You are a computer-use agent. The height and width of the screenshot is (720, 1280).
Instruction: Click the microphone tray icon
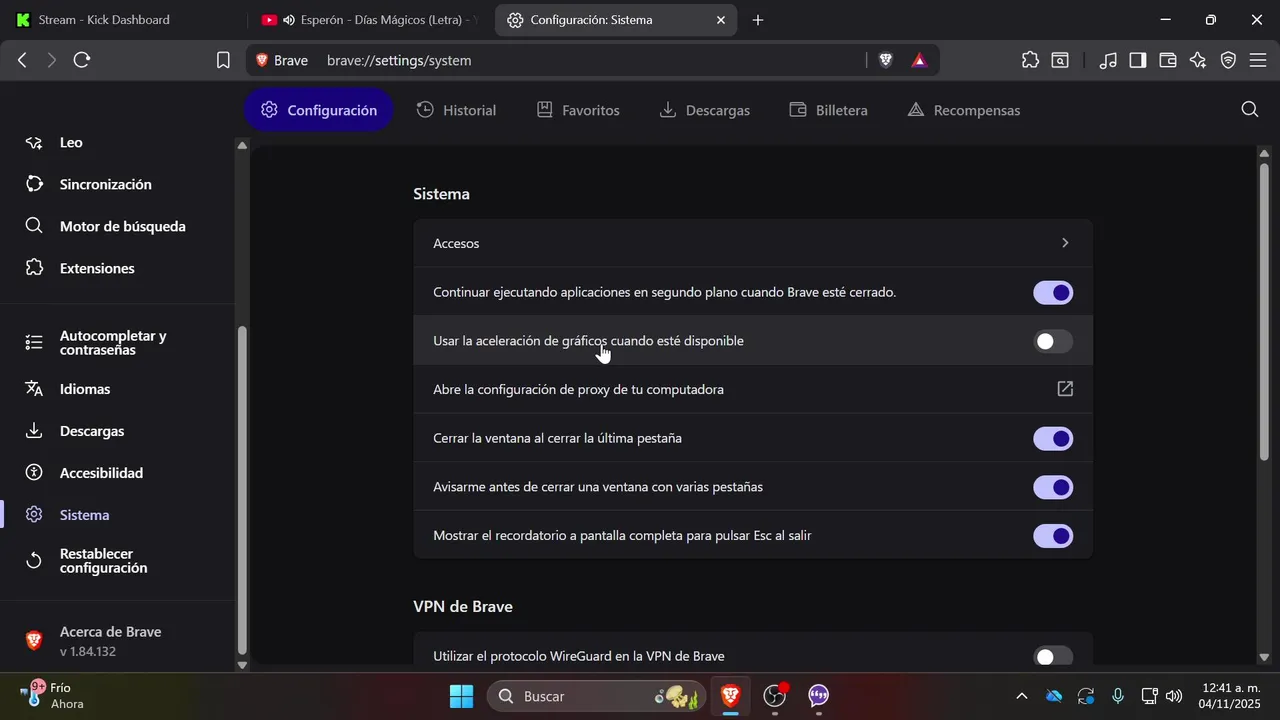pyautogui.click(x=1118, y=696)
